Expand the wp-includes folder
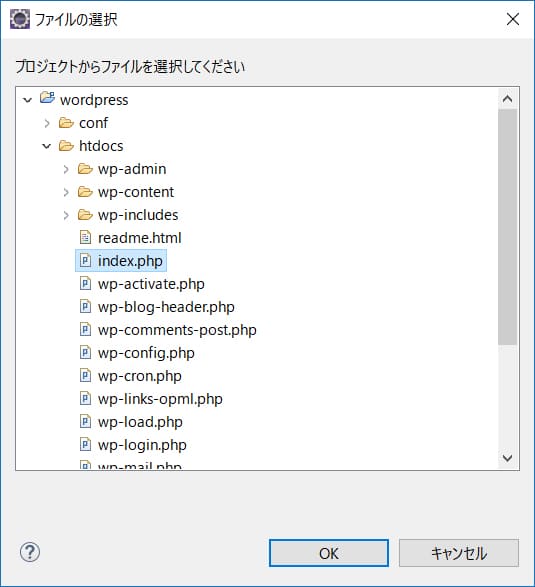 coord(66,215)
